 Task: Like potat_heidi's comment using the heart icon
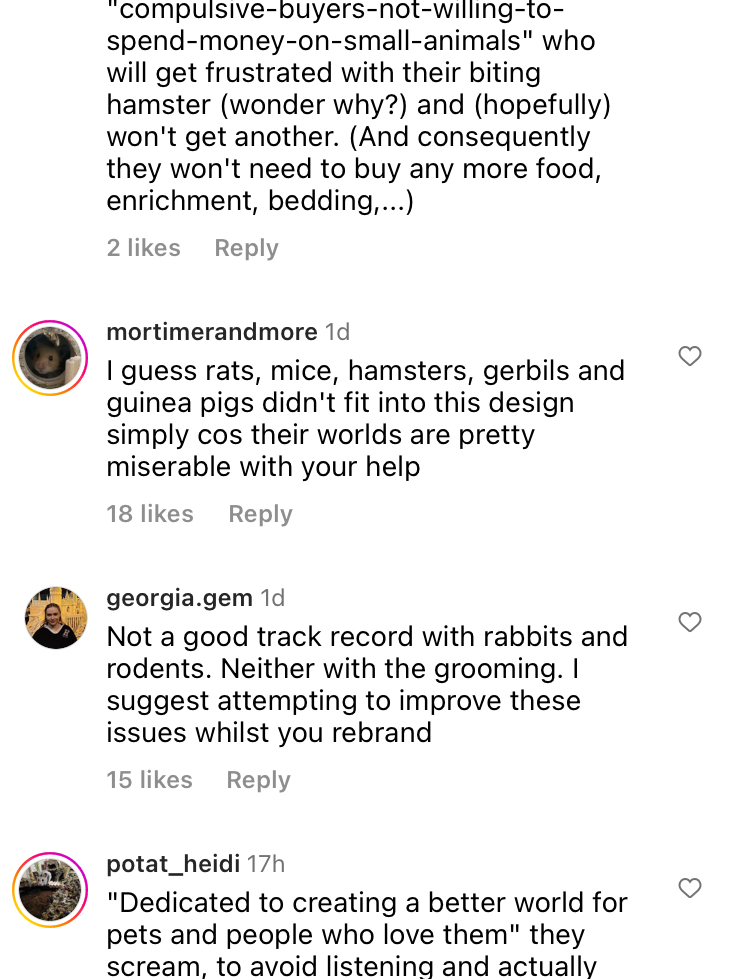(x=690, y=888)
